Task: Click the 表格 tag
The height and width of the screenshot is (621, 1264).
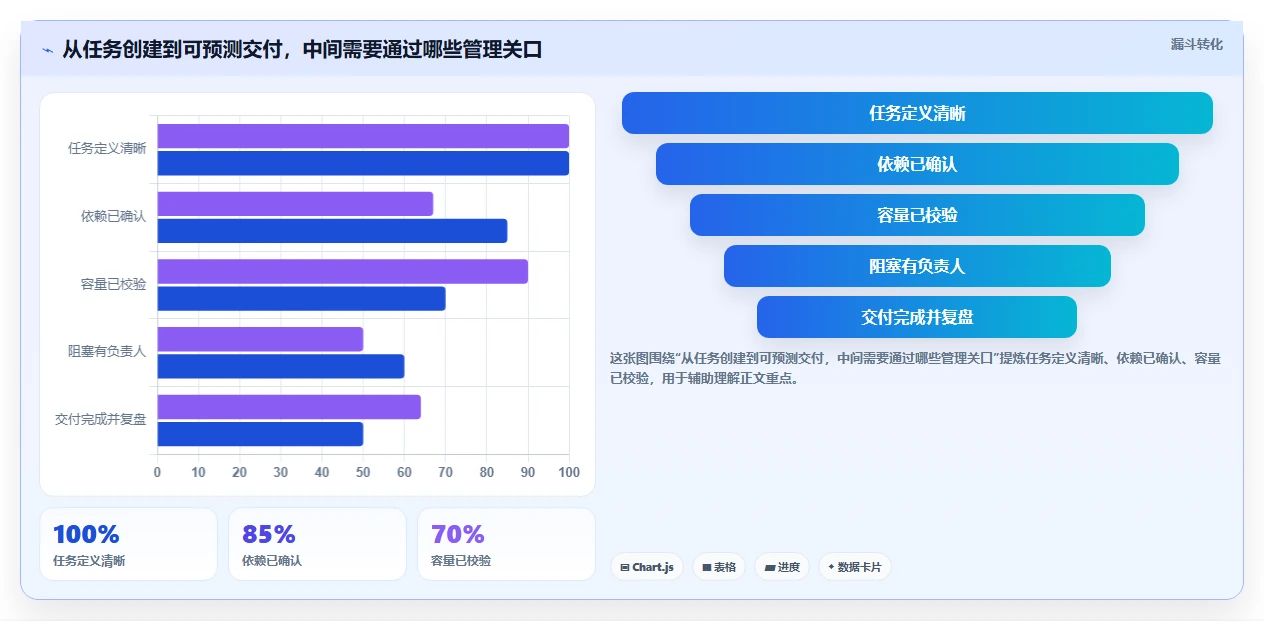Action: point(719,567)
